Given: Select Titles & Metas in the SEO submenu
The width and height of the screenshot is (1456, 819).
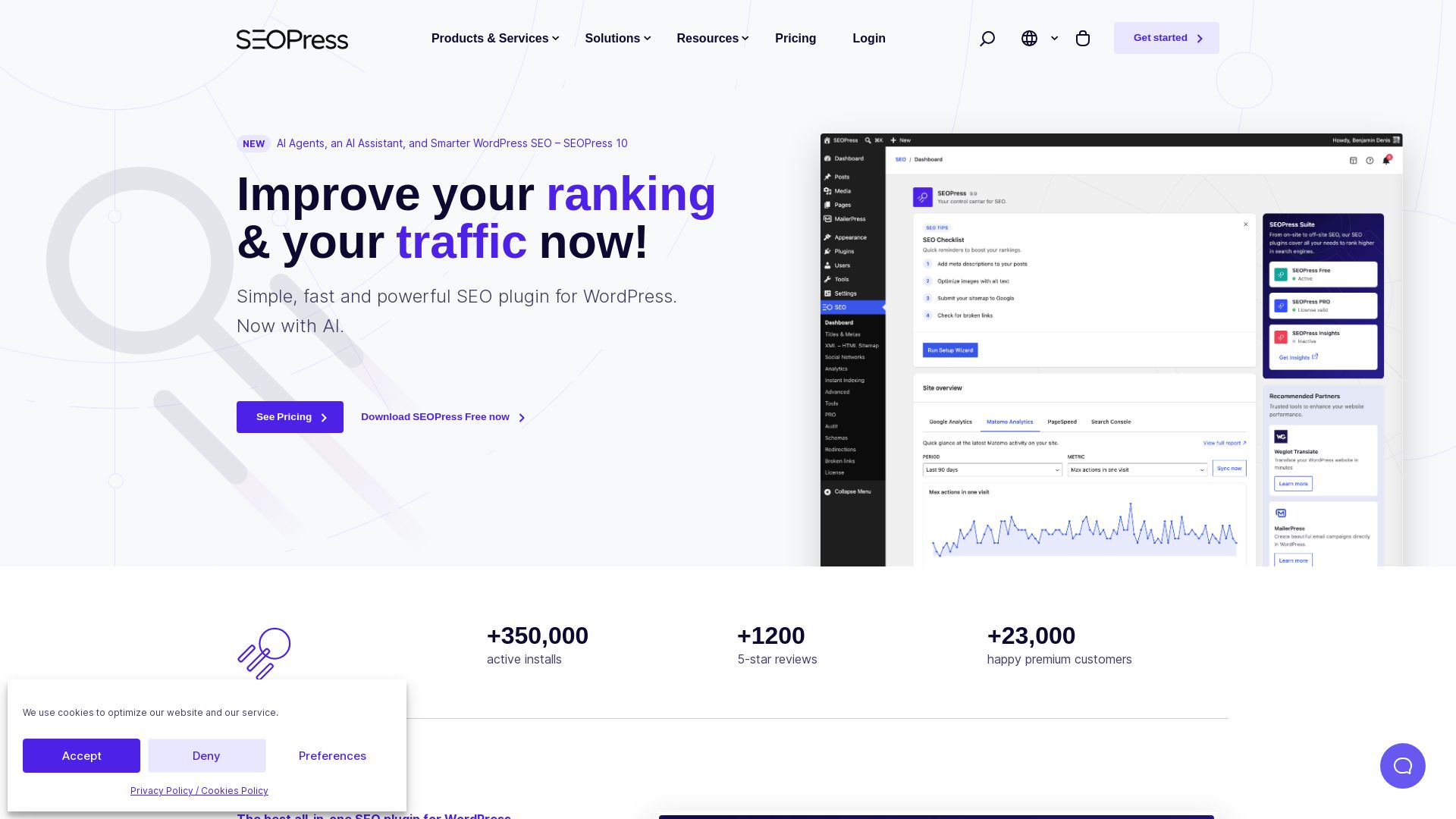Looking at the screenshot, I should pyautogui.click(x=843, y=334).
